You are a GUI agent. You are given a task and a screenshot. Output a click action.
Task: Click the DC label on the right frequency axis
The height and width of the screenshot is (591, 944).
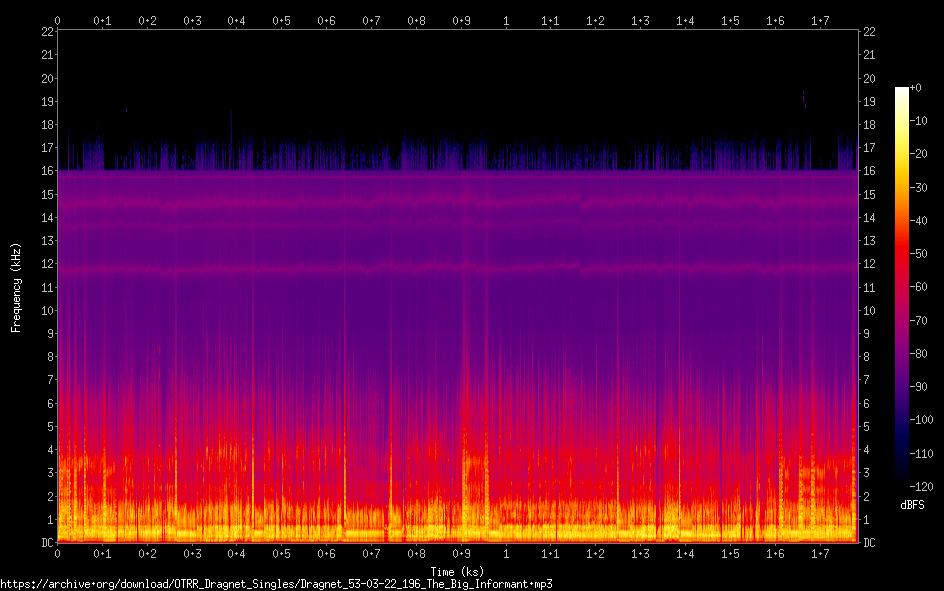pos(870,543)
